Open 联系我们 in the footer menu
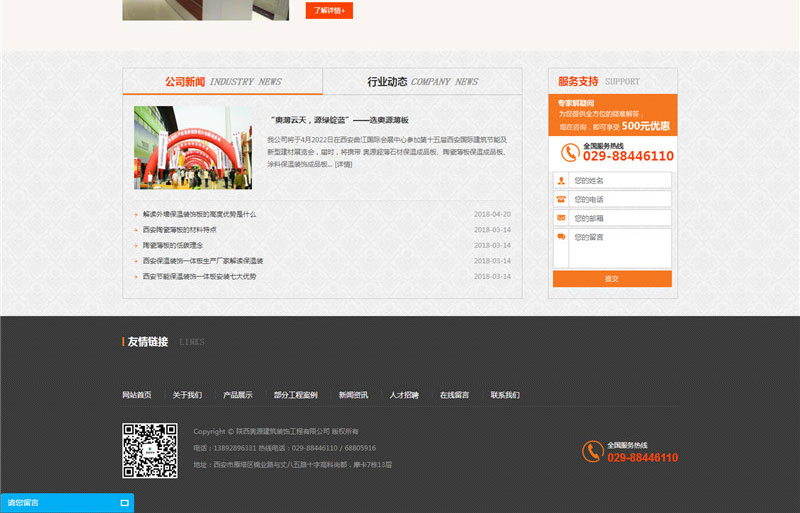This screenshot has width=800, height=513. coord(505,395)
